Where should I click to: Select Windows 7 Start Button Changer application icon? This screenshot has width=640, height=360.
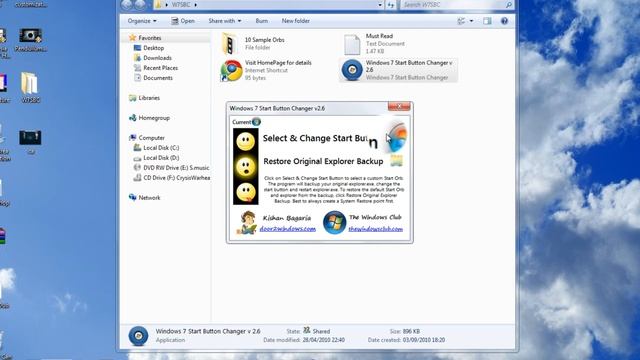point(352,70)
